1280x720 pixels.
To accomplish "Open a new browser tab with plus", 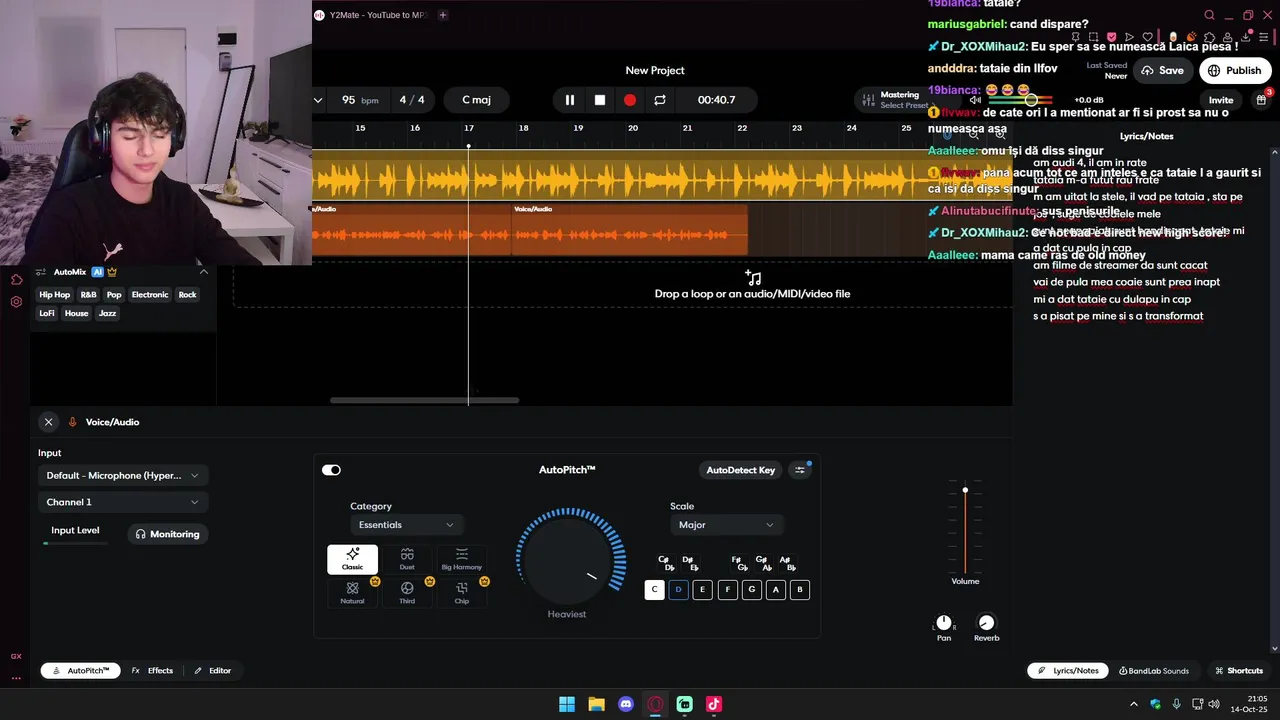I will pos(443,15).
